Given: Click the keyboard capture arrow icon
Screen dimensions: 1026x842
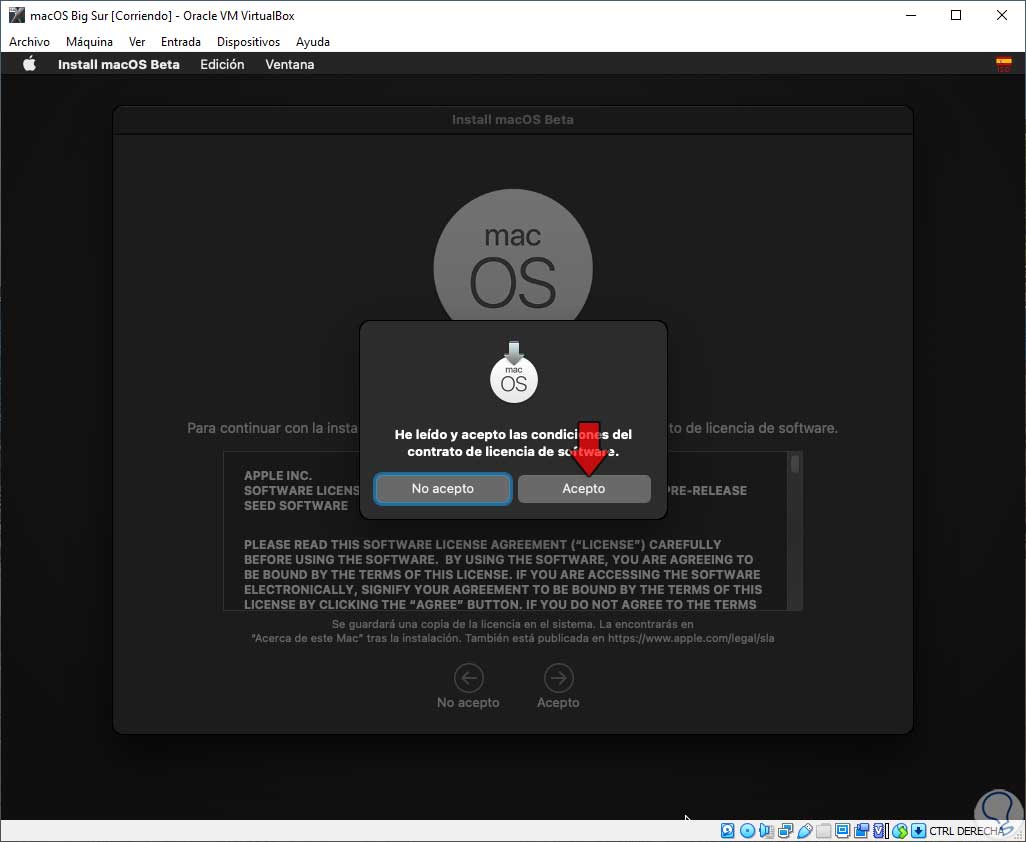Looking at the screenshot, I should (918, 831).
